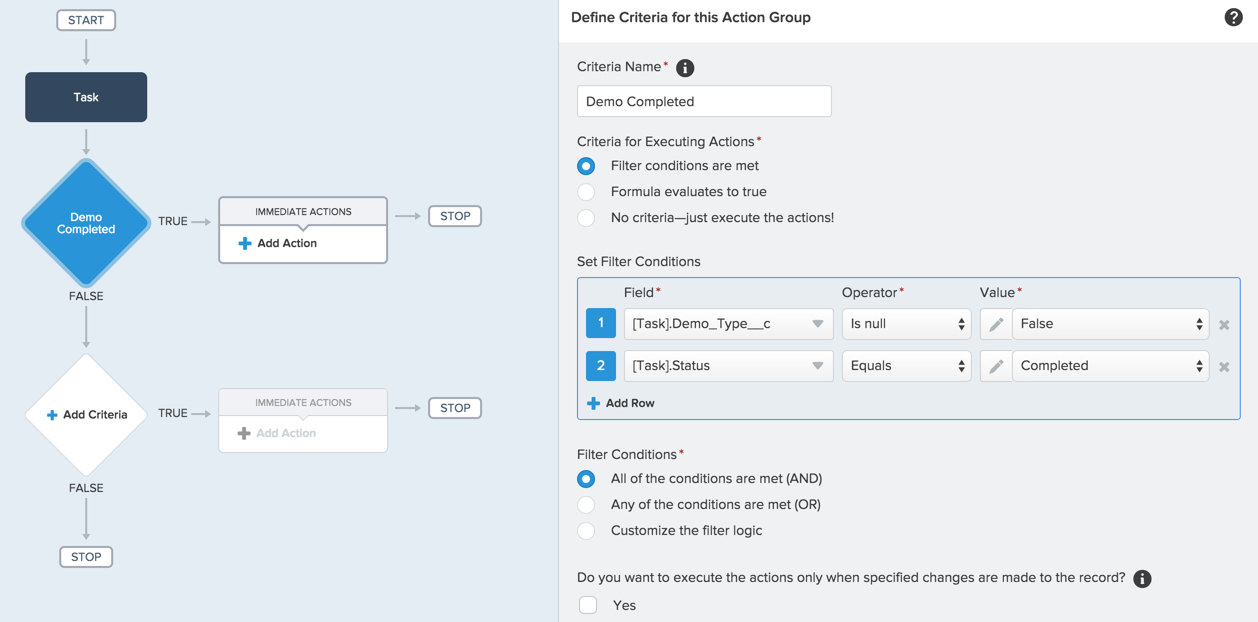Click the help question mark icon
Image resolution: width=1258 pixels, height=622 pixels.
pyautogui.click(x=1233, y=17)
